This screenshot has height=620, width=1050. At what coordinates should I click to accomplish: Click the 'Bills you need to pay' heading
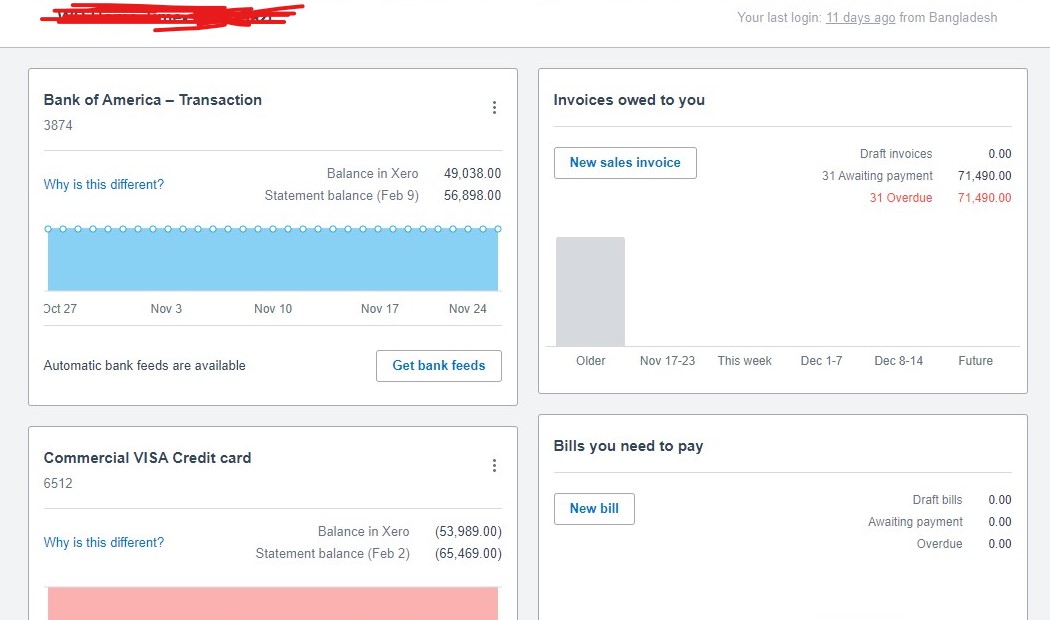coord(628,446)
